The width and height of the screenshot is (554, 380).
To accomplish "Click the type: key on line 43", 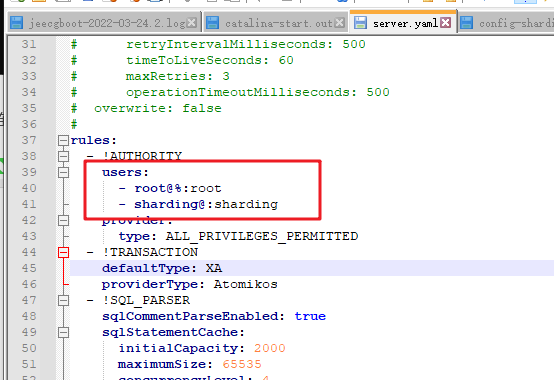I will (138, 236).
